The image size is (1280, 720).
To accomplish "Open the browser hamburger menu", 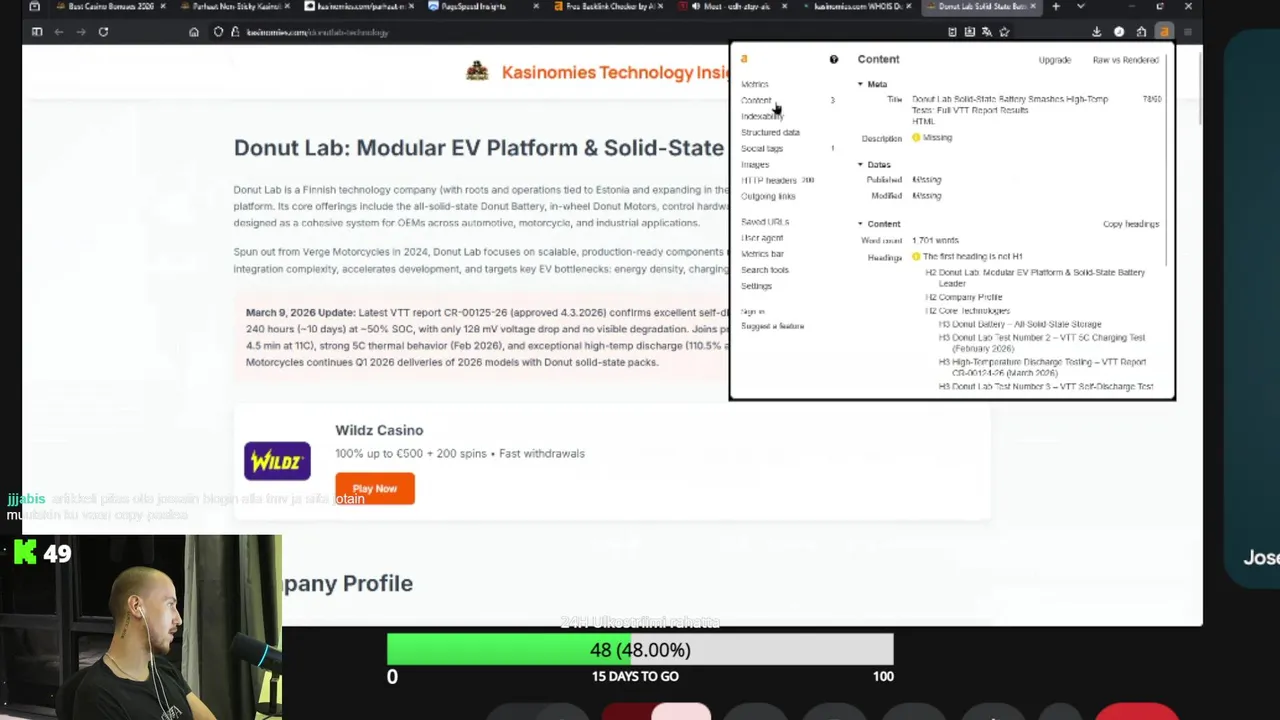I will click(x=1188, y=32).
